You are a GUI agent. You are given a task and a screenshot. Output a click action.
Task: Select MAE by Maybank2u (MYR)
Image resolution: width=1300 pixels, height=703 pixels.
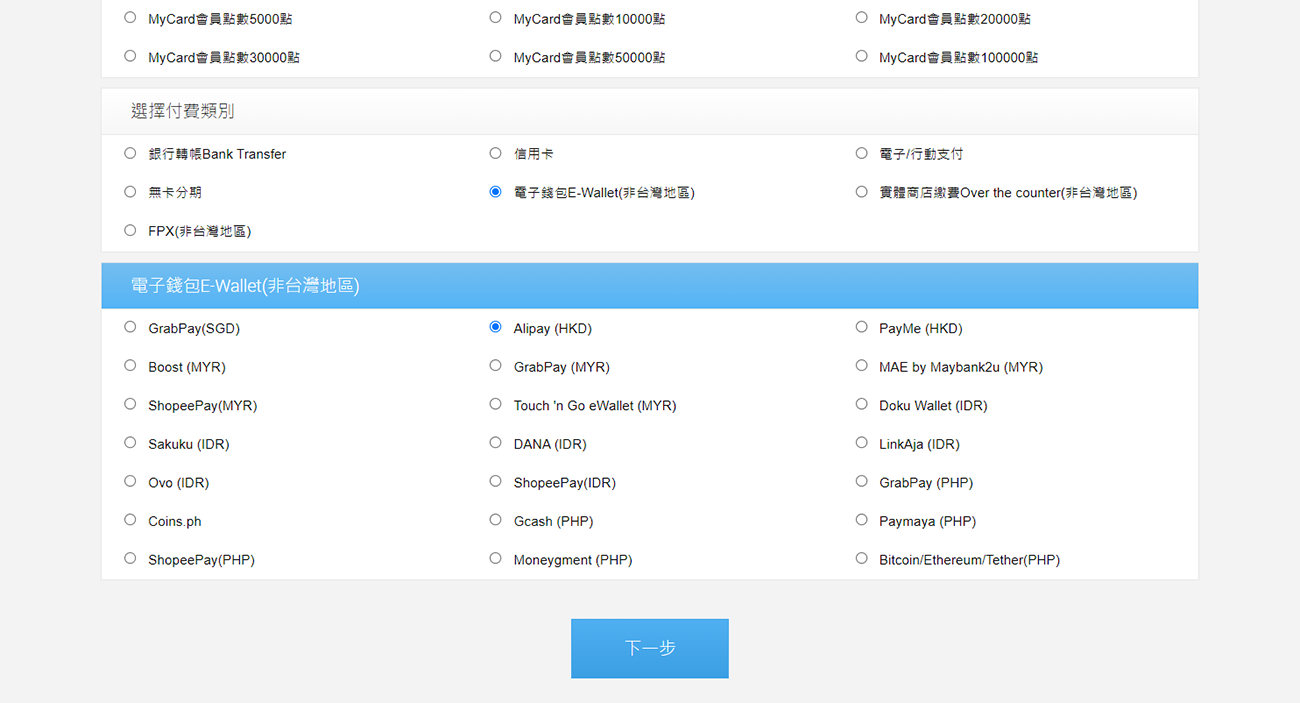coord(861,367)
